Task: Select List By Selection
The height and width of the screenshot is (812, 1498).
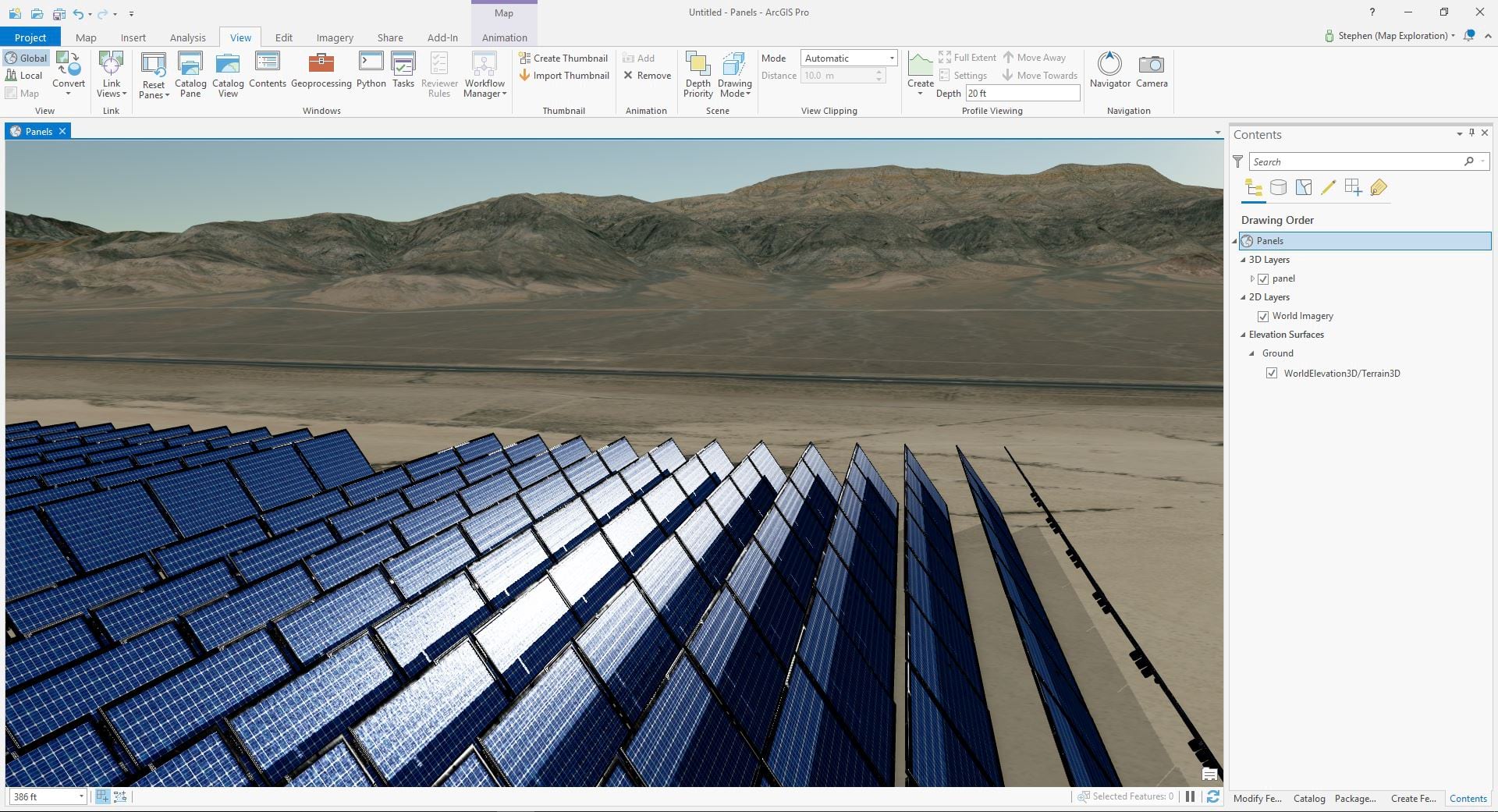Action: click(x=1303, y=188)
